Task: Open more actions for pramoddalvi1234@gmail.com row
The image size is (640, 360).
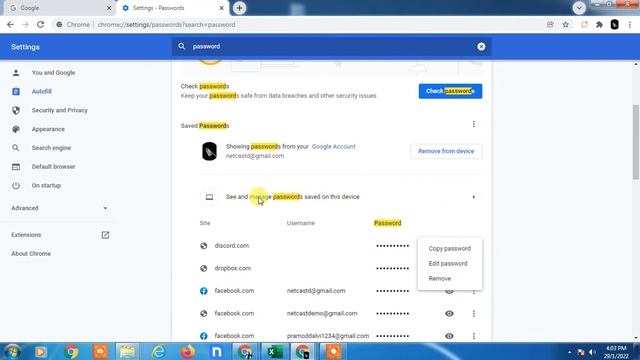Action: click(x=473, y=336)
